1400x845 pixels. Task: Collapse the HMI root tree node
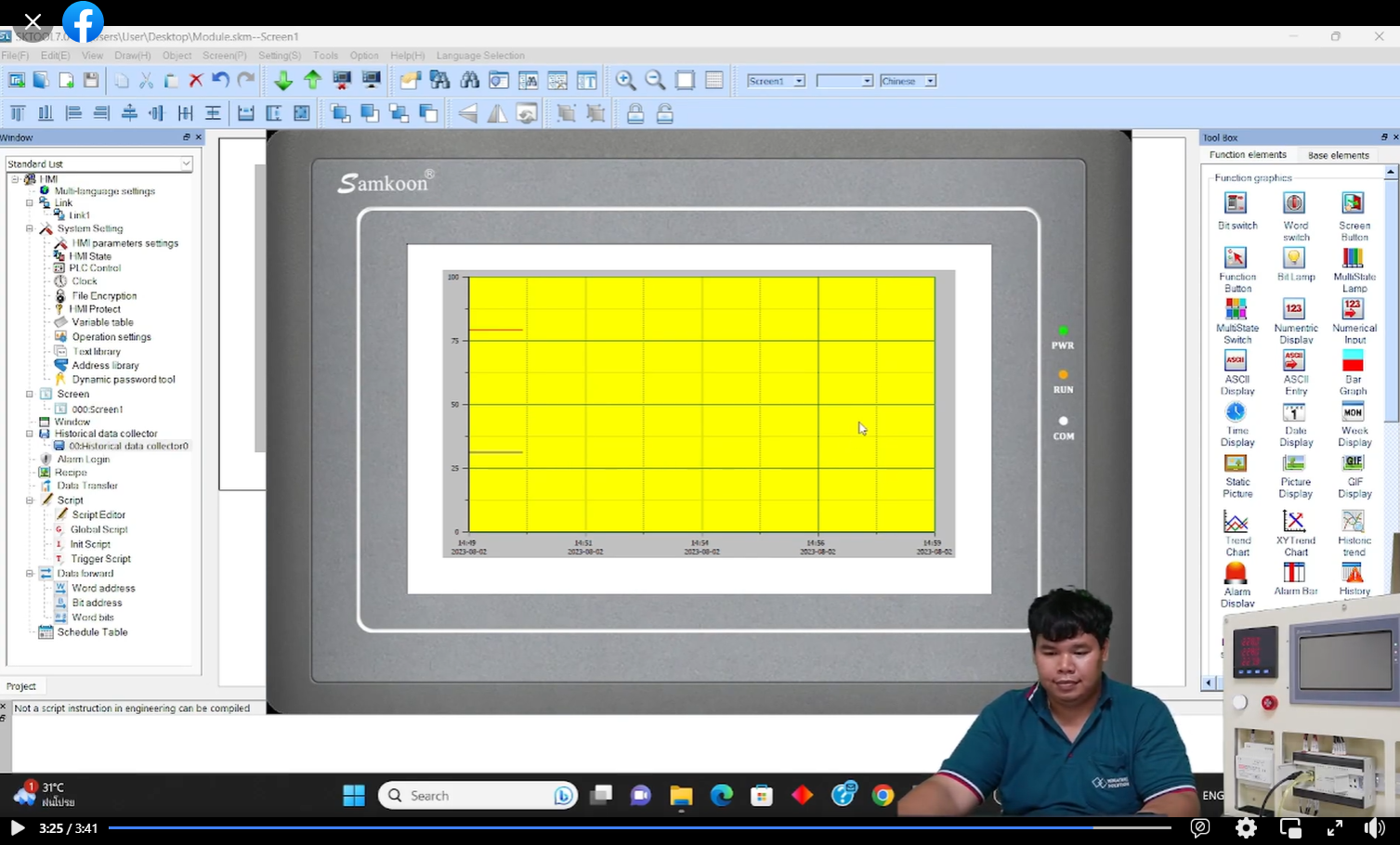(x=15, y=179)
